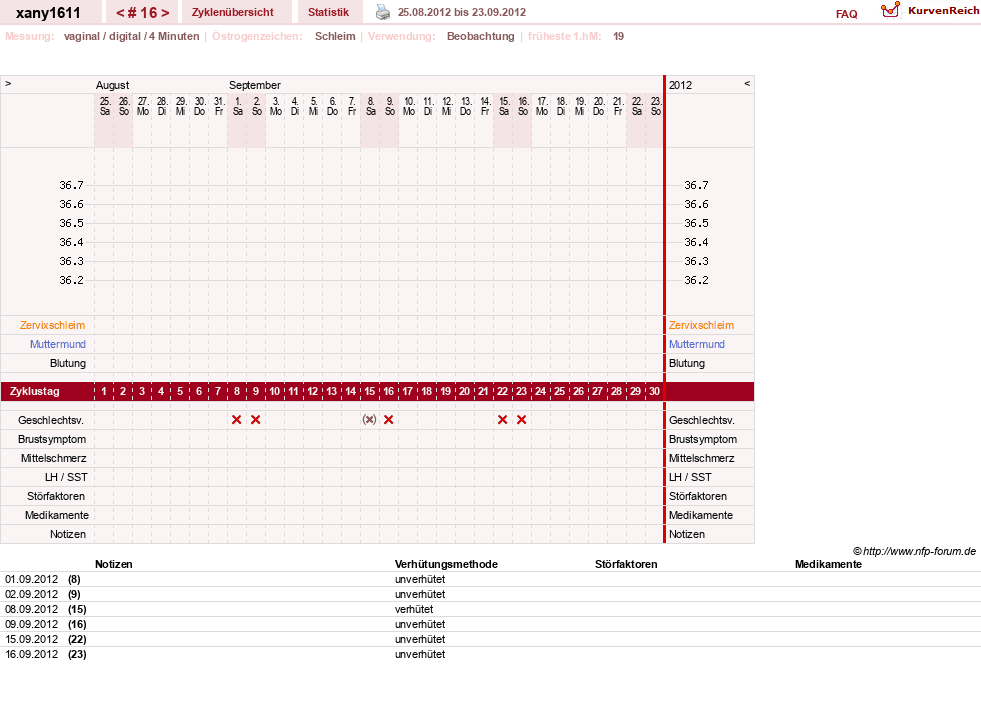The image size is (981, 723).
Task: Click the red X on cycle day 16
Action: 389,420
